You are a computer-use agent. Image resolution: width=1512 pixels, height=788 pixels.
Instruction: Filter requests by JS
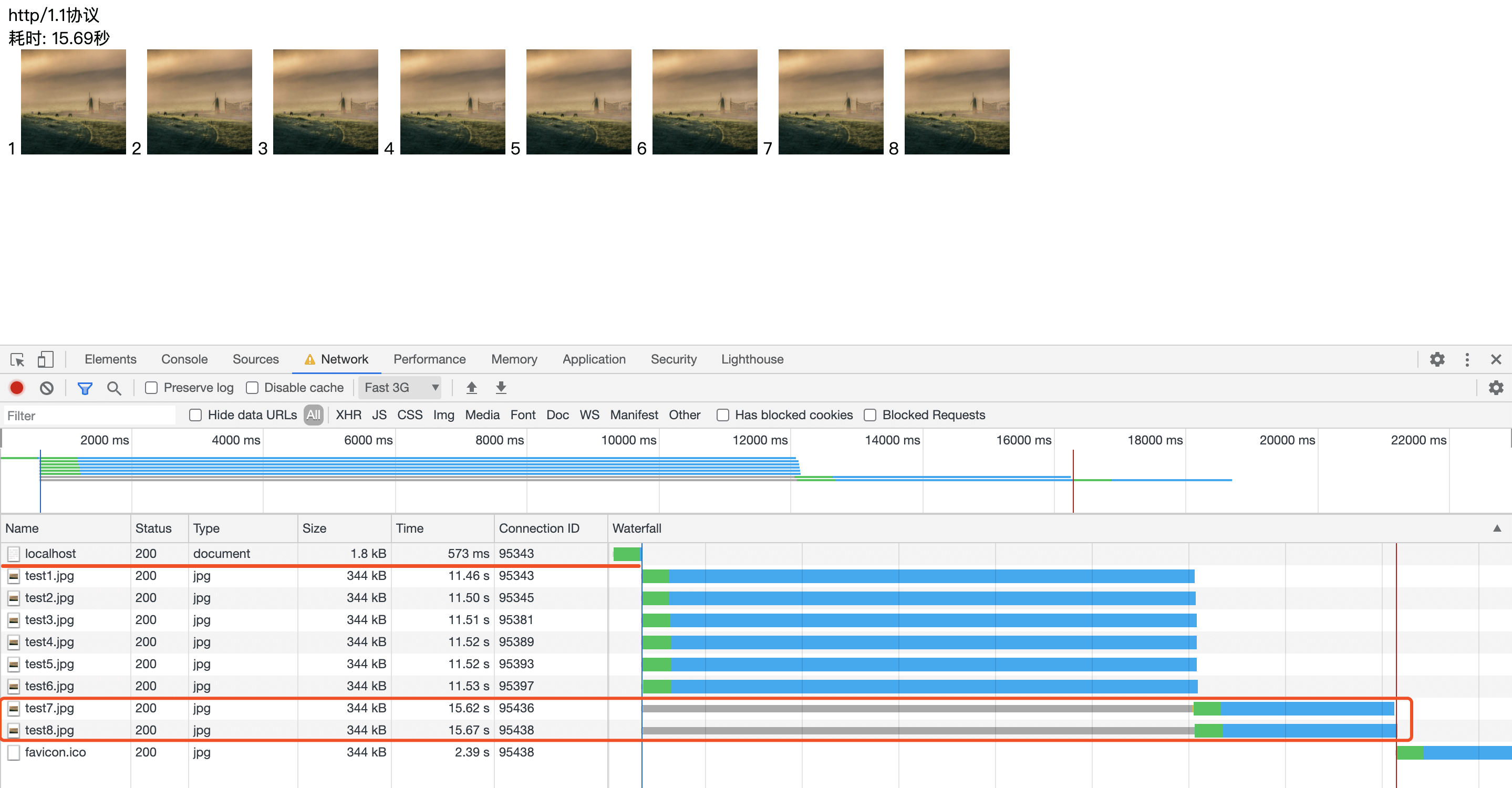coord(379,415)
